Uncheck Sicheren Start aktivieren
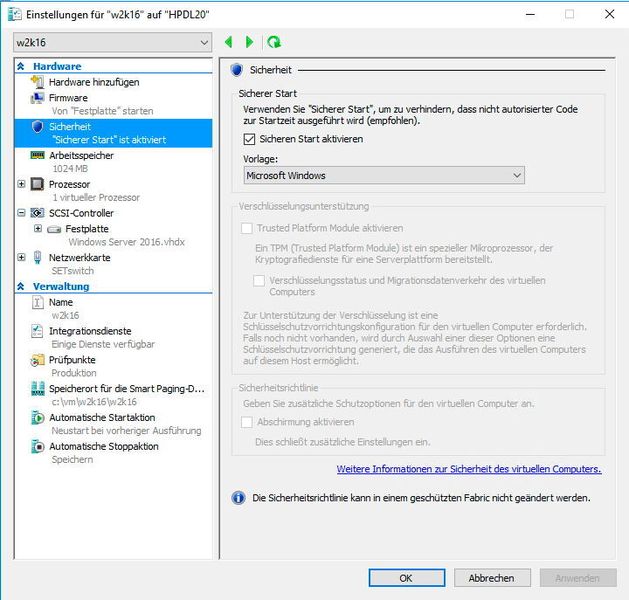Screen dimensions: 629x600 point(249,139)
